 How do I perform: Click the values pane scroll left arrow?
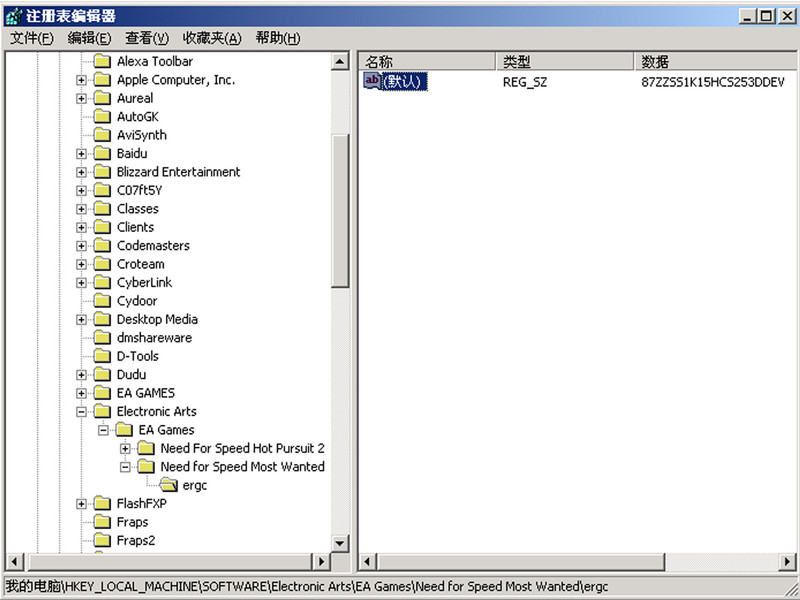[367, 562]
